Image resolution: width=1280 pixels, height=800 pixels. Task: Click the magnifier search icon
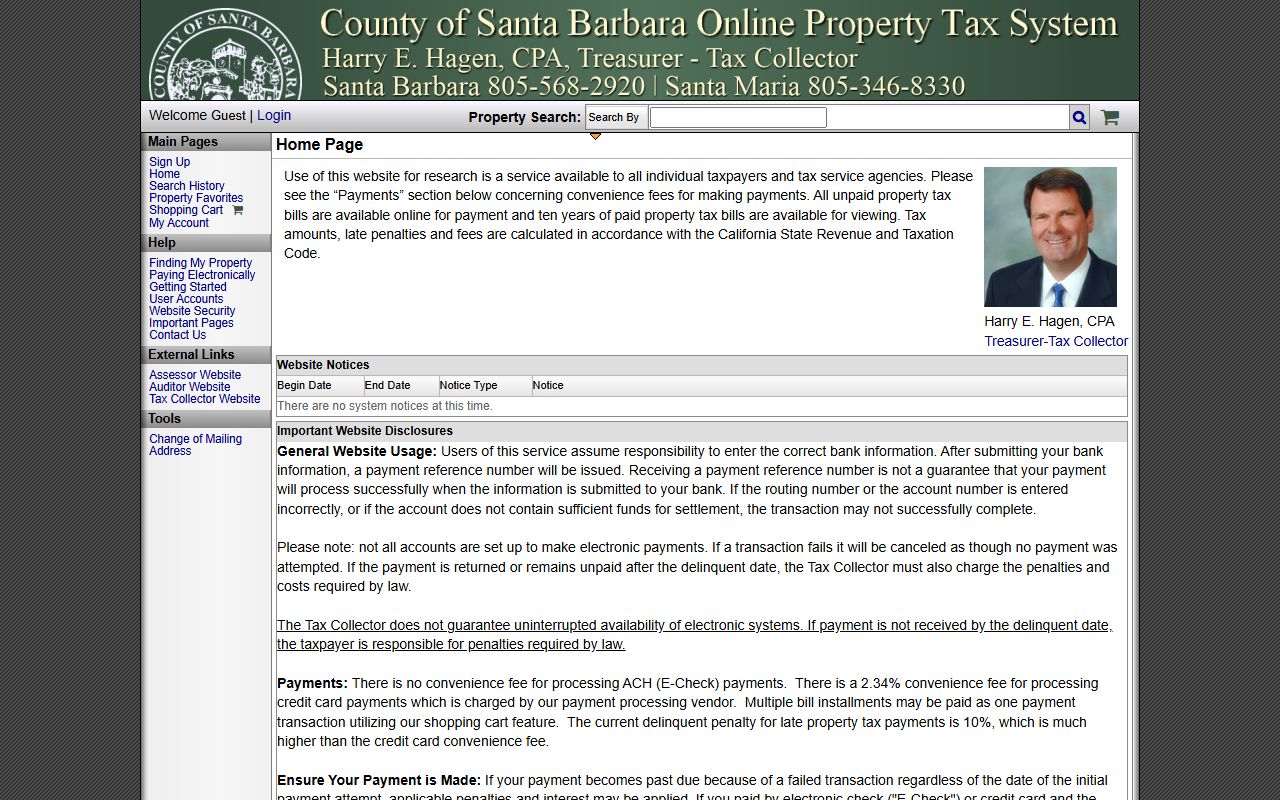click(x=1079, y=117)
